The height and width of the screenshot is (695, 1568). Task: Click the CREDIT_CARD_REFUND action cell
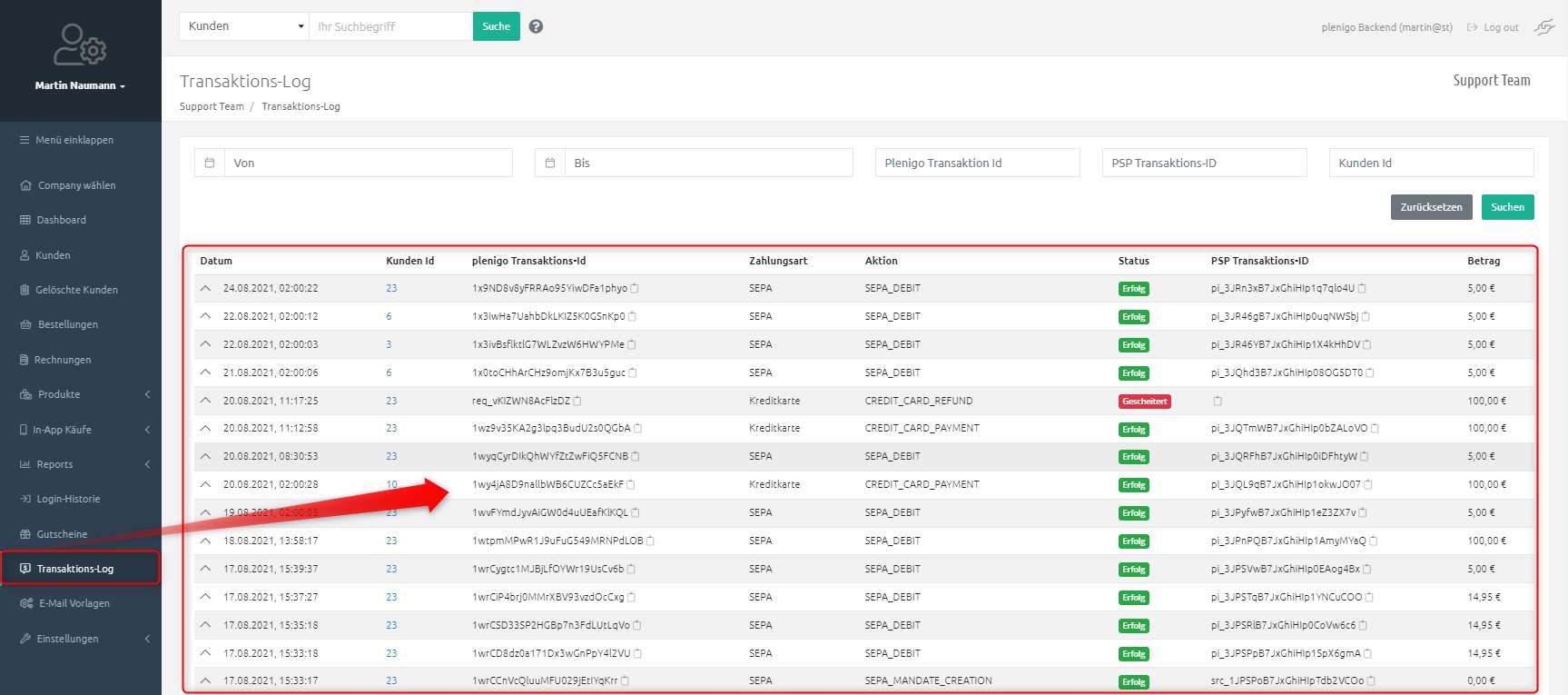919,401
